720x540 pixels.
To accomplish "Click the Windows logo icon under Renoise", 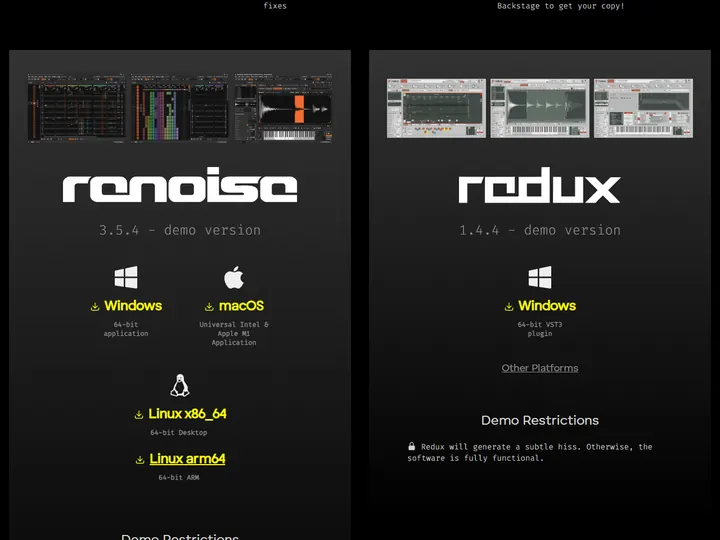I will click(x=126, y=277).
